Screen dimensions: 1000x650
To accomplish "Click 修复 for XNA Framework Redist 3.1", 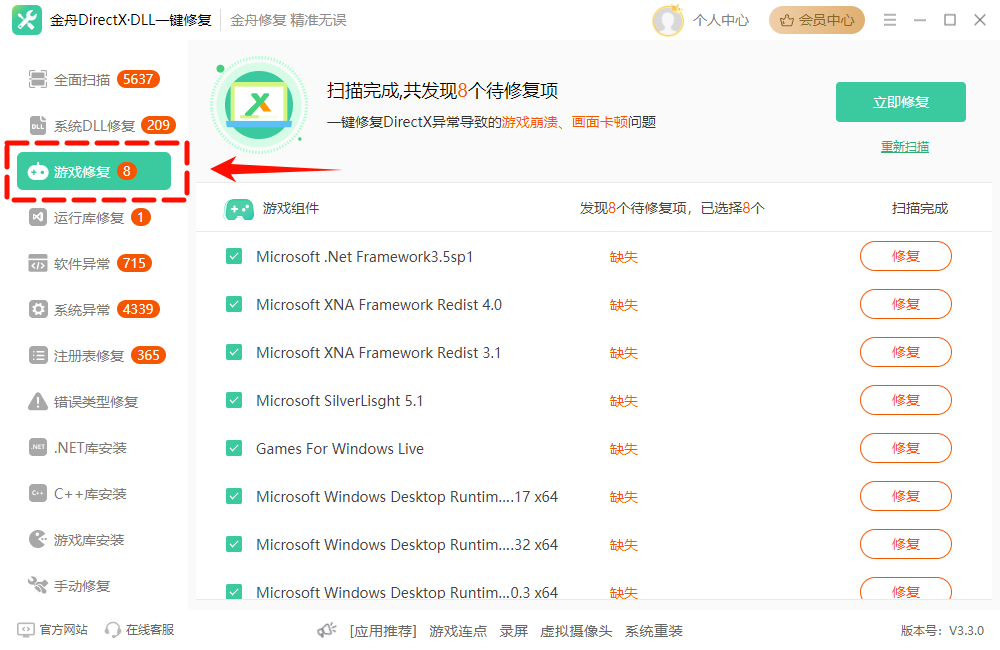I will click(906, 352).
